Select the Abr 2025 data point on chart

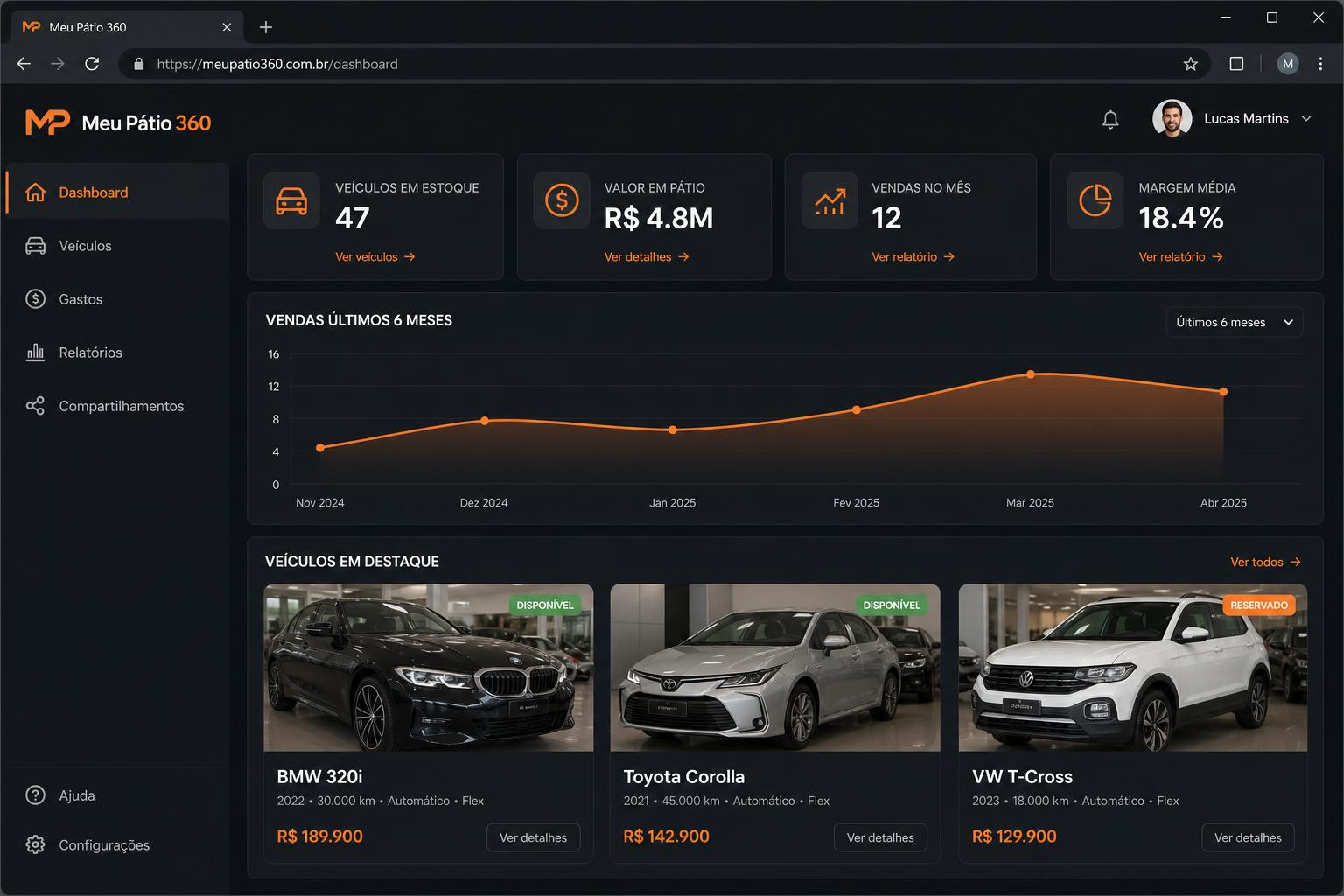tap(1223, 392)
